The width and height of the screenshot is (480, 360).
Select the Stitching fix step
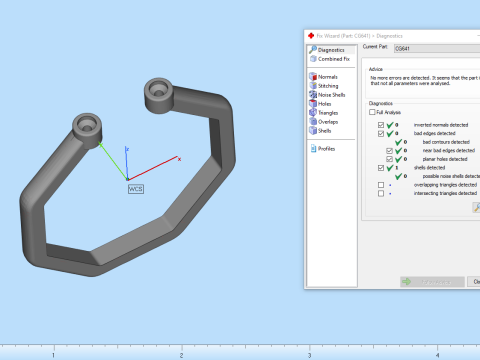tap(324, 86)
